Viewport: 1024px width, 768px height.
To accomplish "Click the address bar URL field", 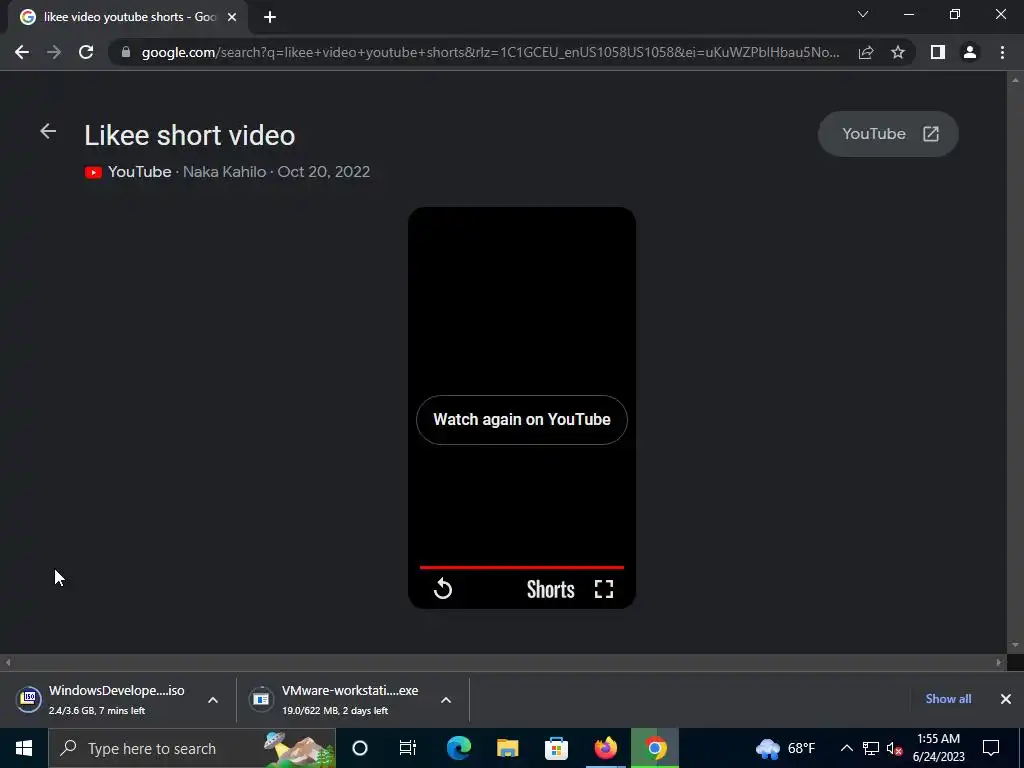I will coord(490,52).
